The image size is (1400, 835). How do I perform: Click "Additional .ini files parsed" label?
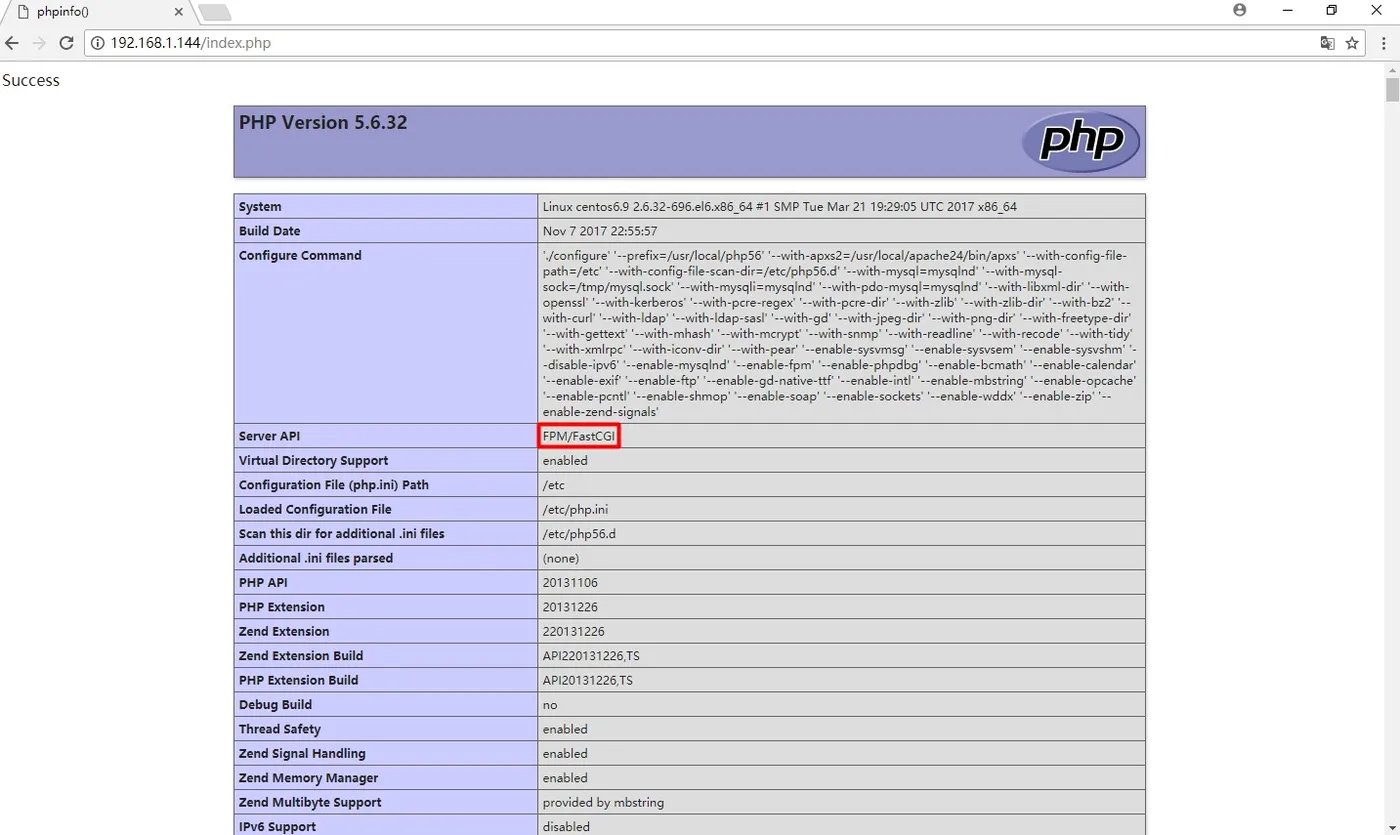click(x=316, y=558)
